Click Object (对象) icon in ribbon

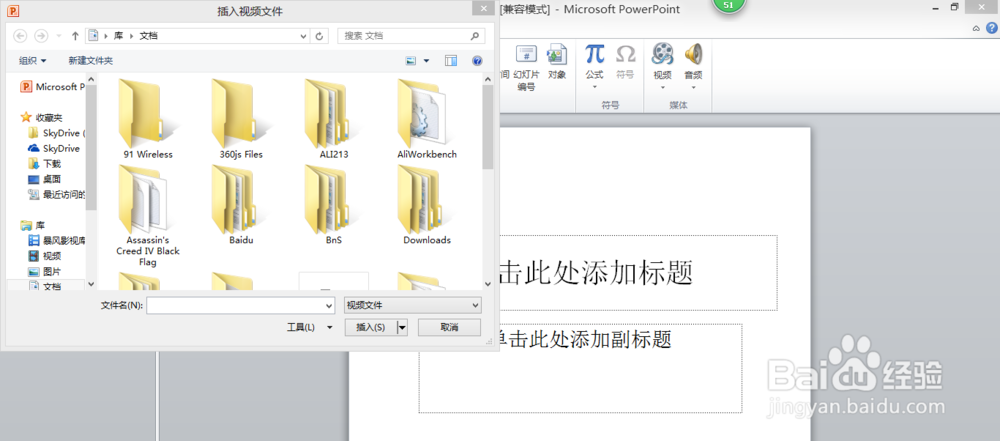[x=557, y=61]
